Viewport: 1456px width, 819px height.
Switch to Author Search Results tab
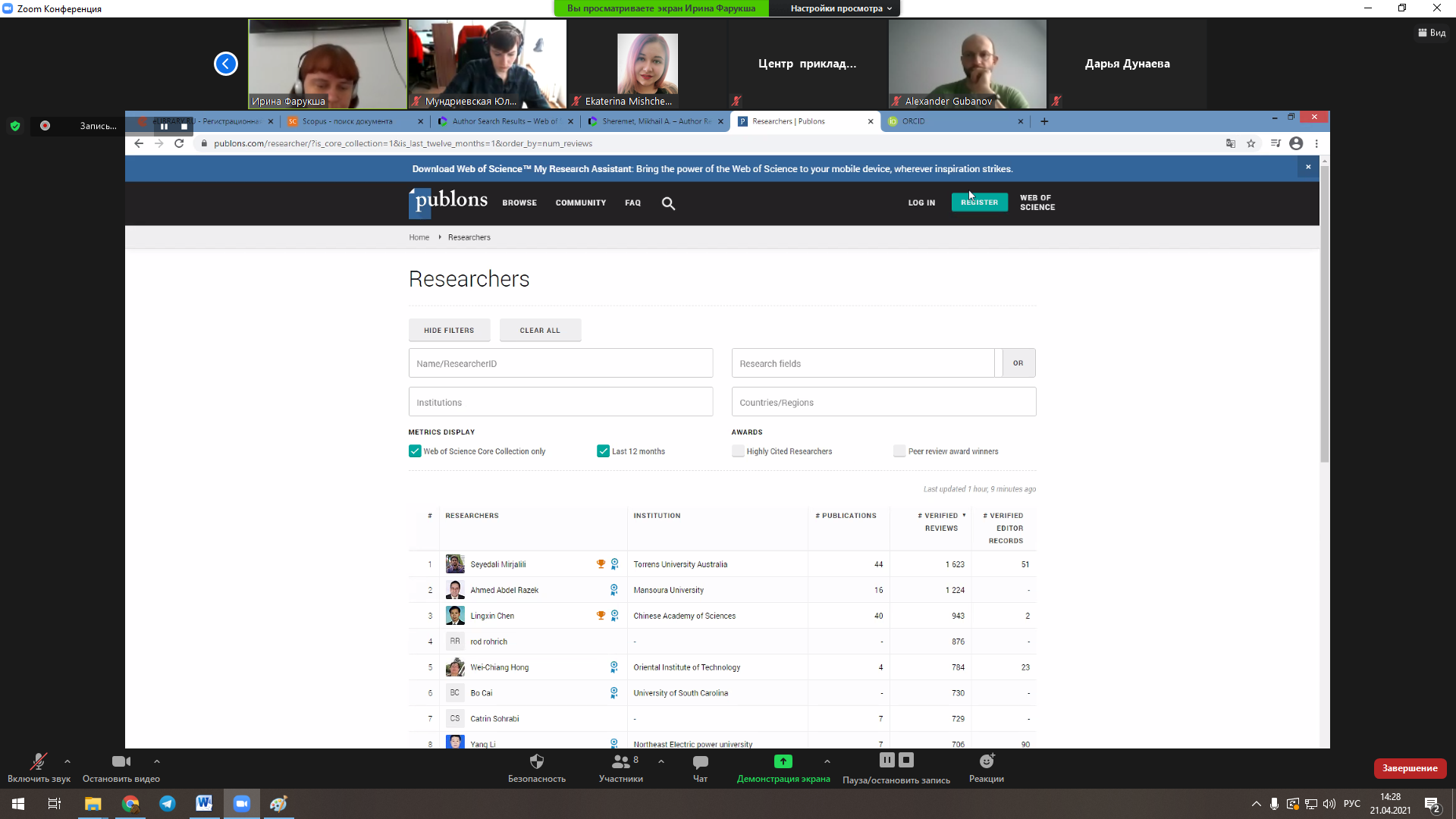coord(504,121)
